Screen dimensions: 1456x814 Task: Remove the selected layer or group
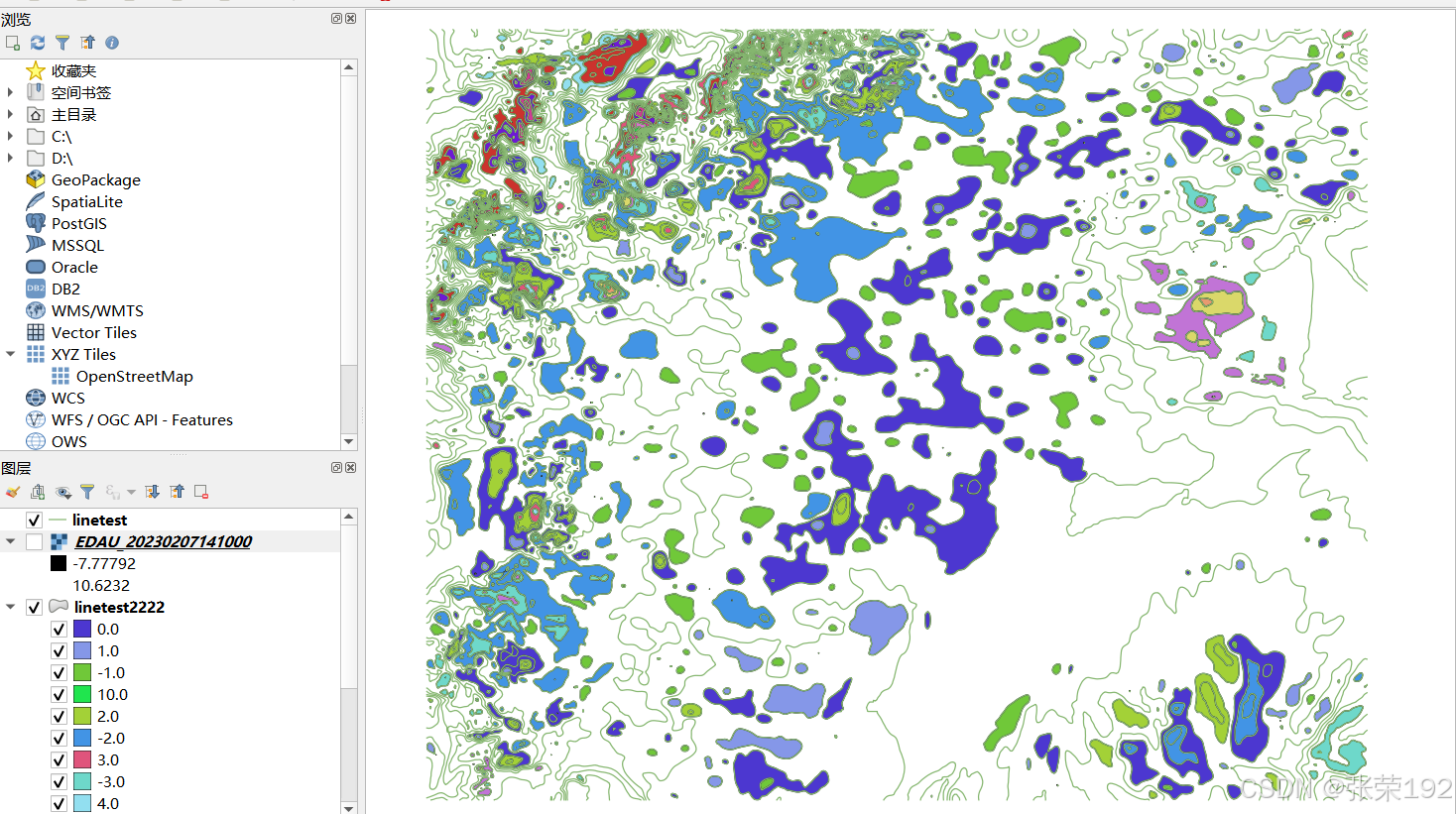200,491
